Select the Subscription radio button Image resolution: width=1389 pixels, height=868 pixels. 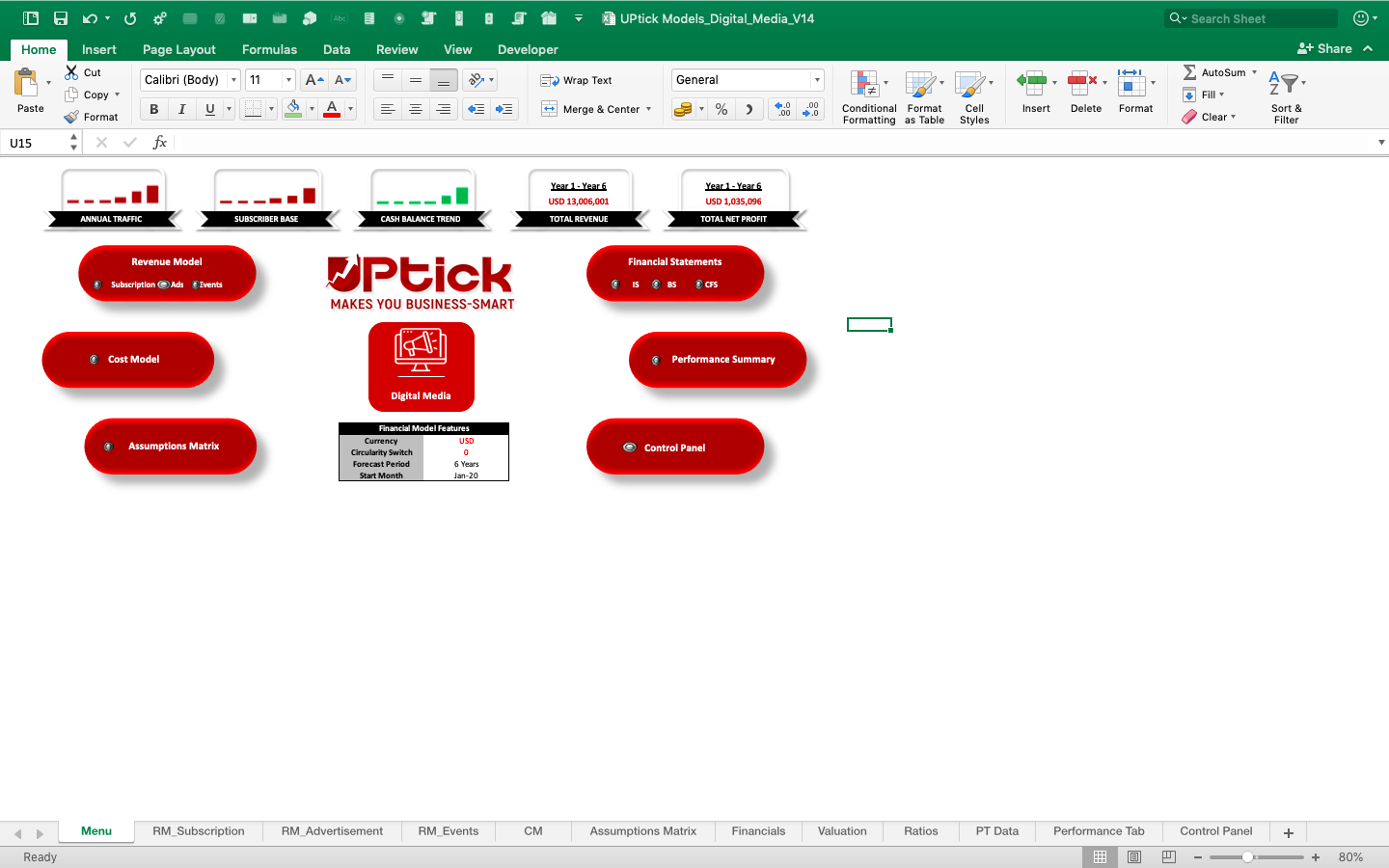point(97,285)
